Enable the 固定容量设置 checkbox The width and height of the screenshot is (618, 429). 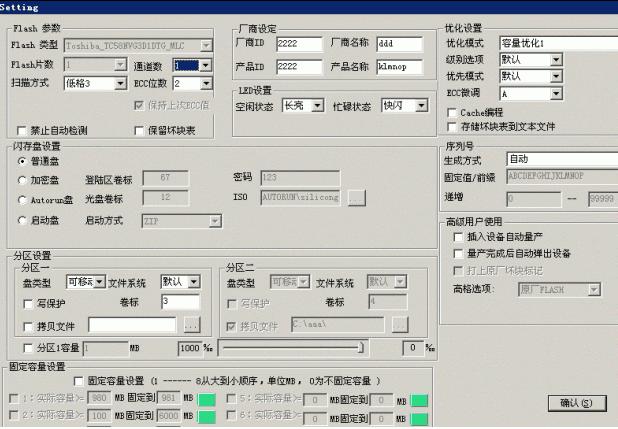(78, 381)
